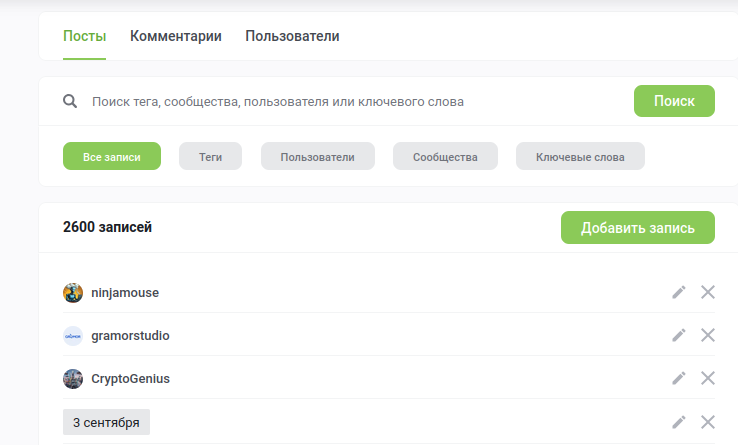The height and width of the screenshot is (445, 738).
Task: Select the Посты tab
Action: coord(84,36)
